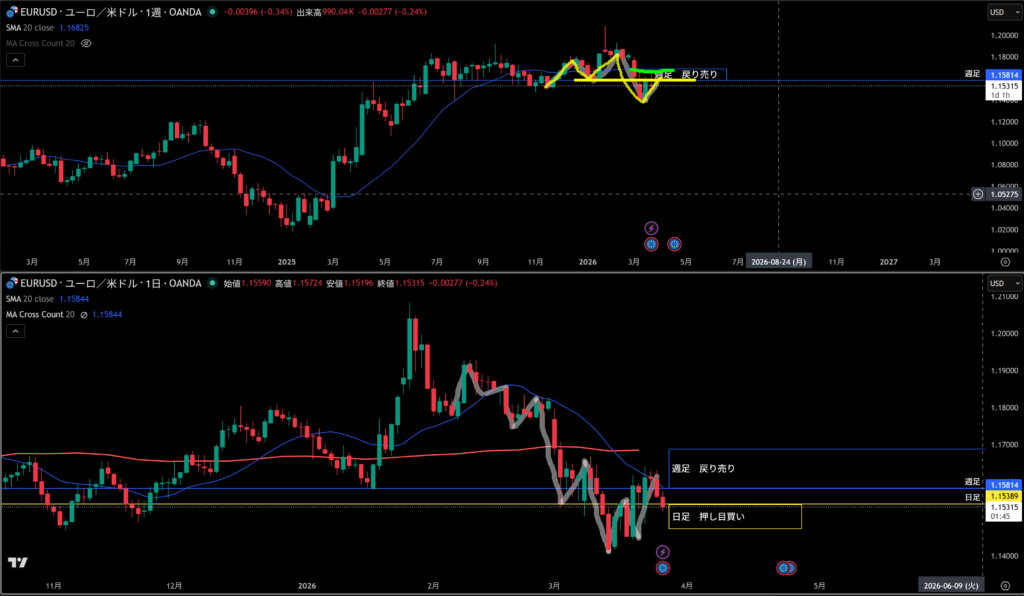
Task: Collapse the indicator legend on weekly chart
Action: pos(15,60)
